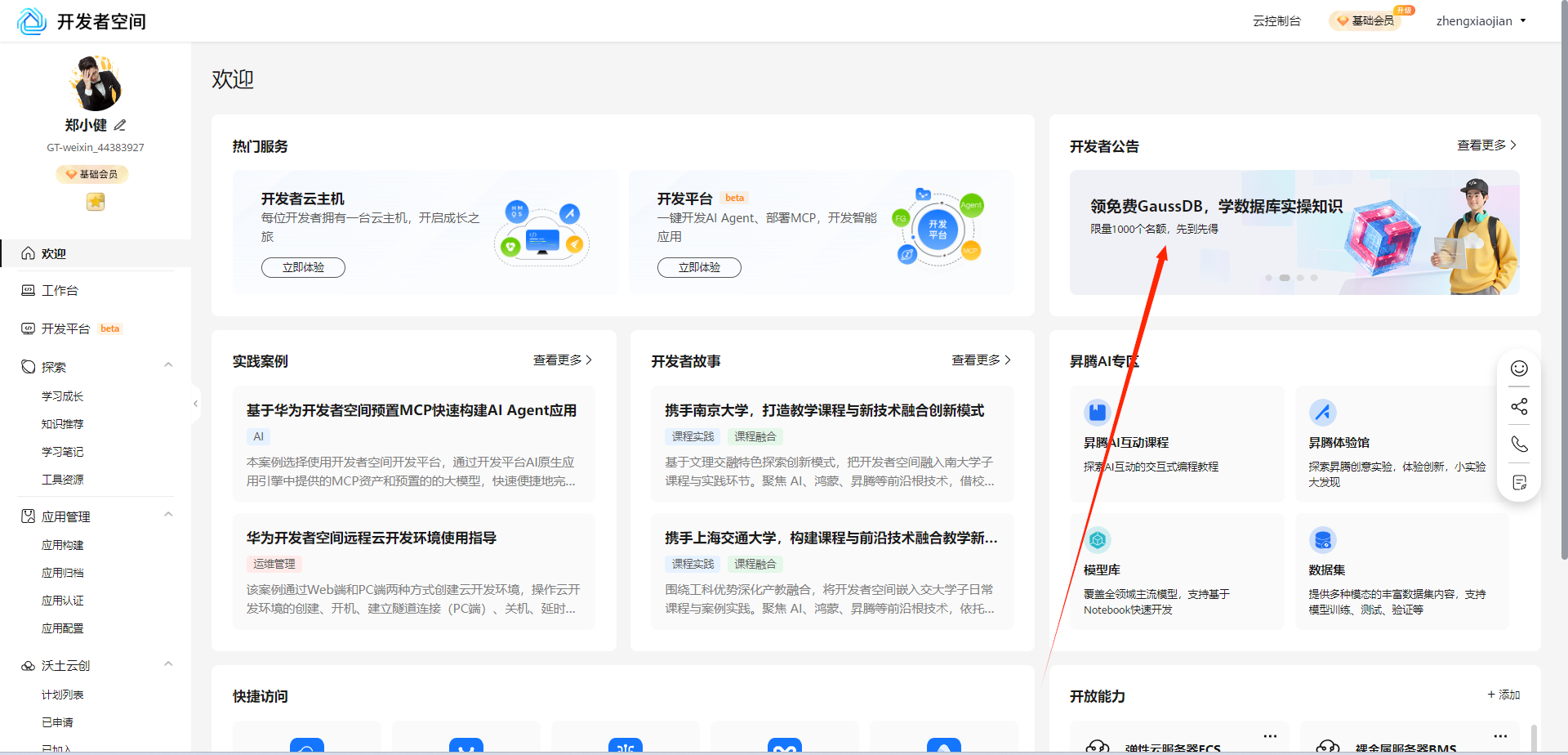The image size is (1568, 755).
Task: Select 应用认证 in the sidebar
Action: pos(63,601)
